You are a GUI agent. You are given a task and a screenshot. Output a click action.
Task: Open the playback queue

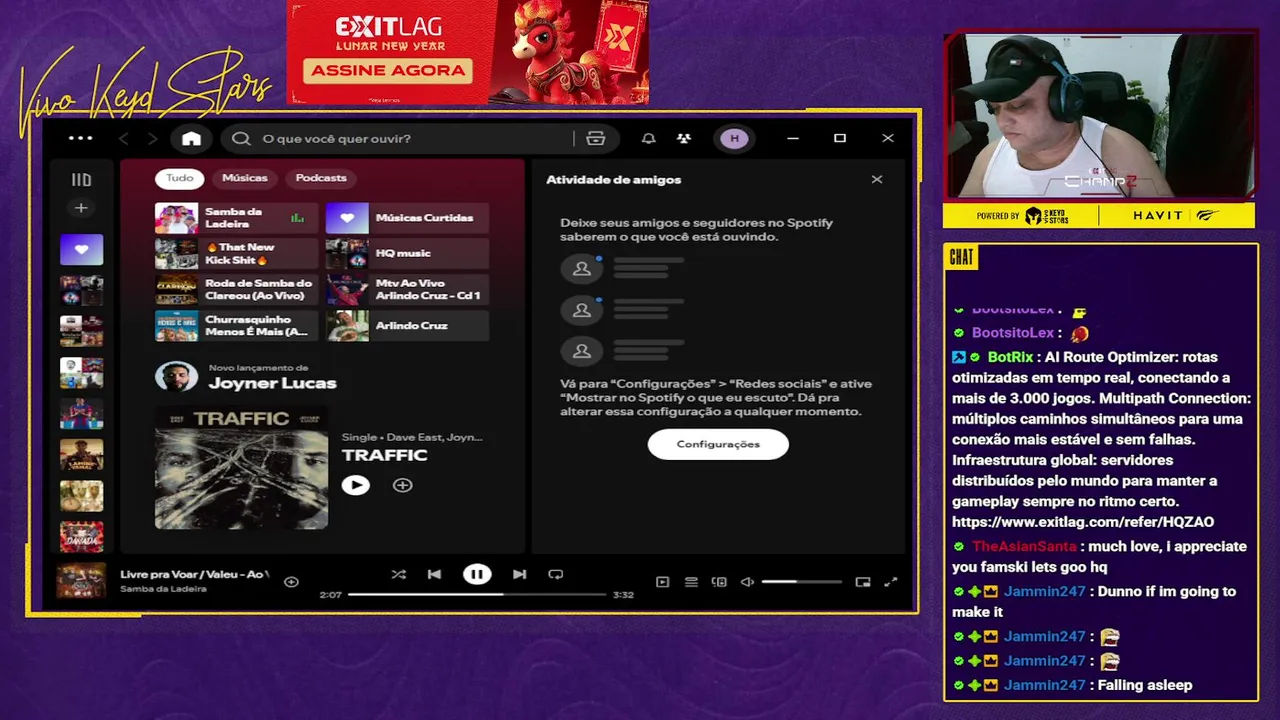coord(690,582)
